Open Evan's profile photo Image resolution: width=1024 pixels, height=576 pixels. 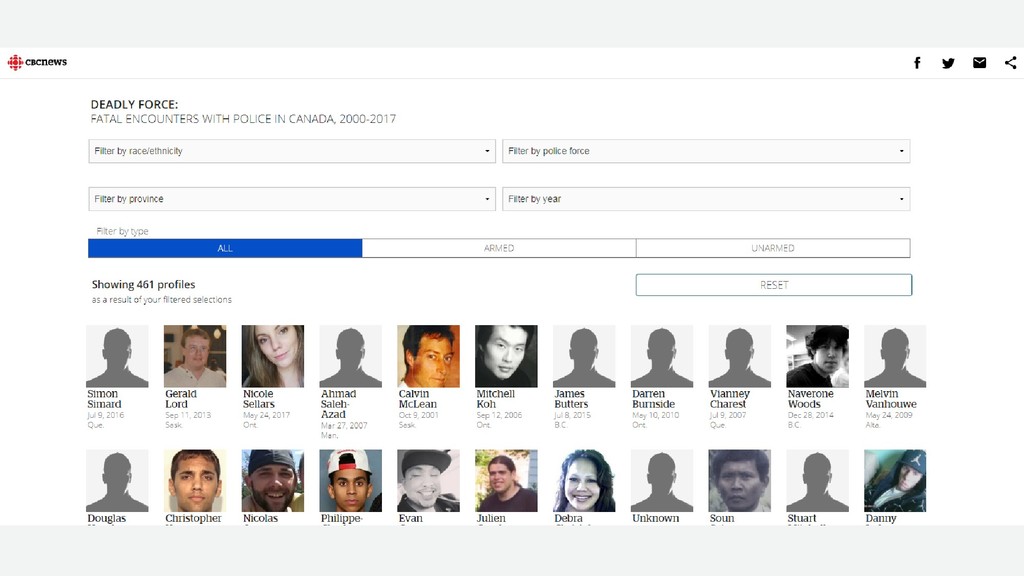(428, 480)
